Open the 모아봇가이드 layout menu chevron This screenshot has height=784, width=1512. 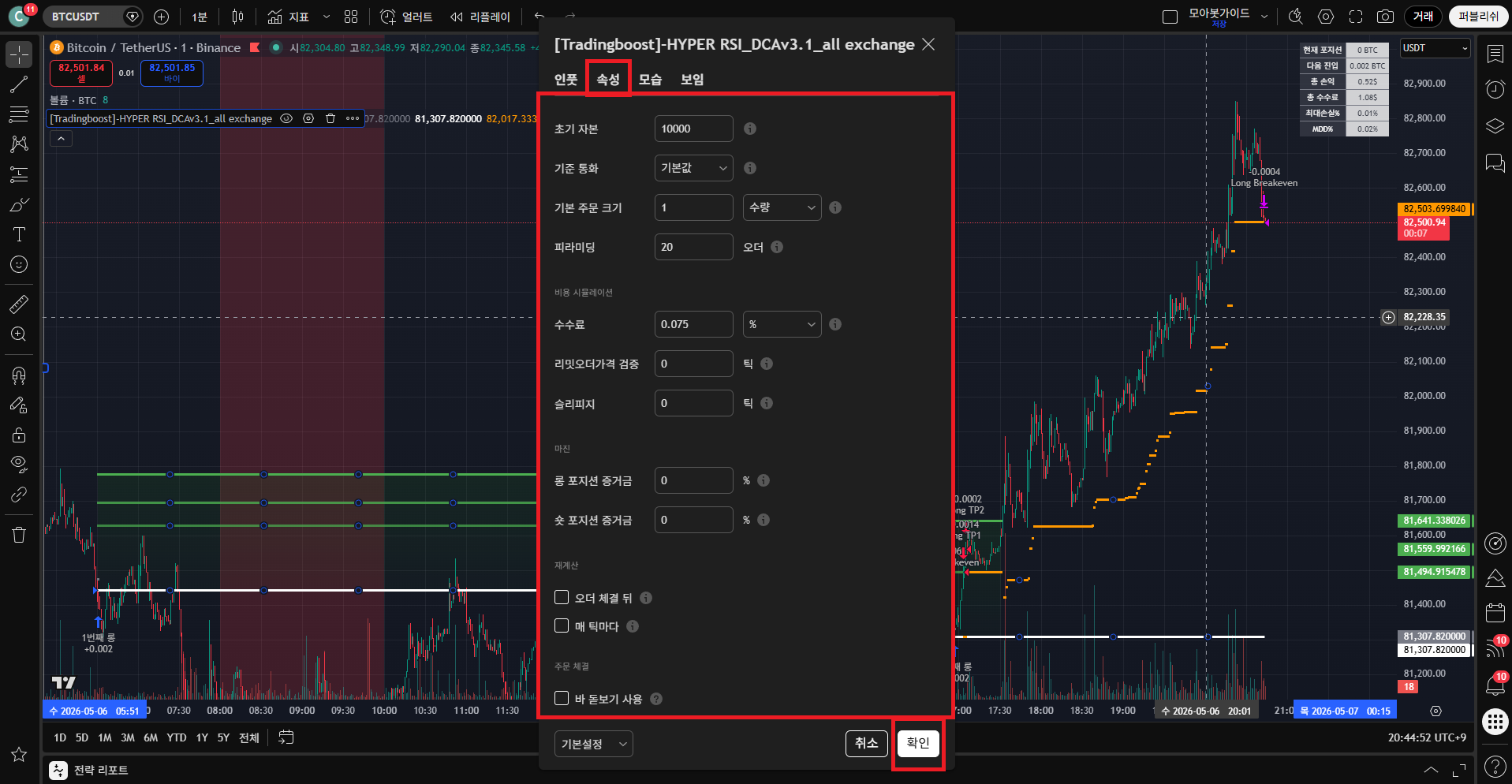[1264, 17]
